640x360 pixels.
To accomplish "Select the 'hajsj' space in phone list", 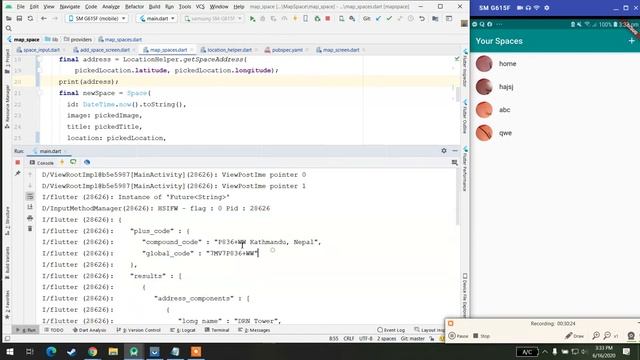I will click(x=555, y=87).
